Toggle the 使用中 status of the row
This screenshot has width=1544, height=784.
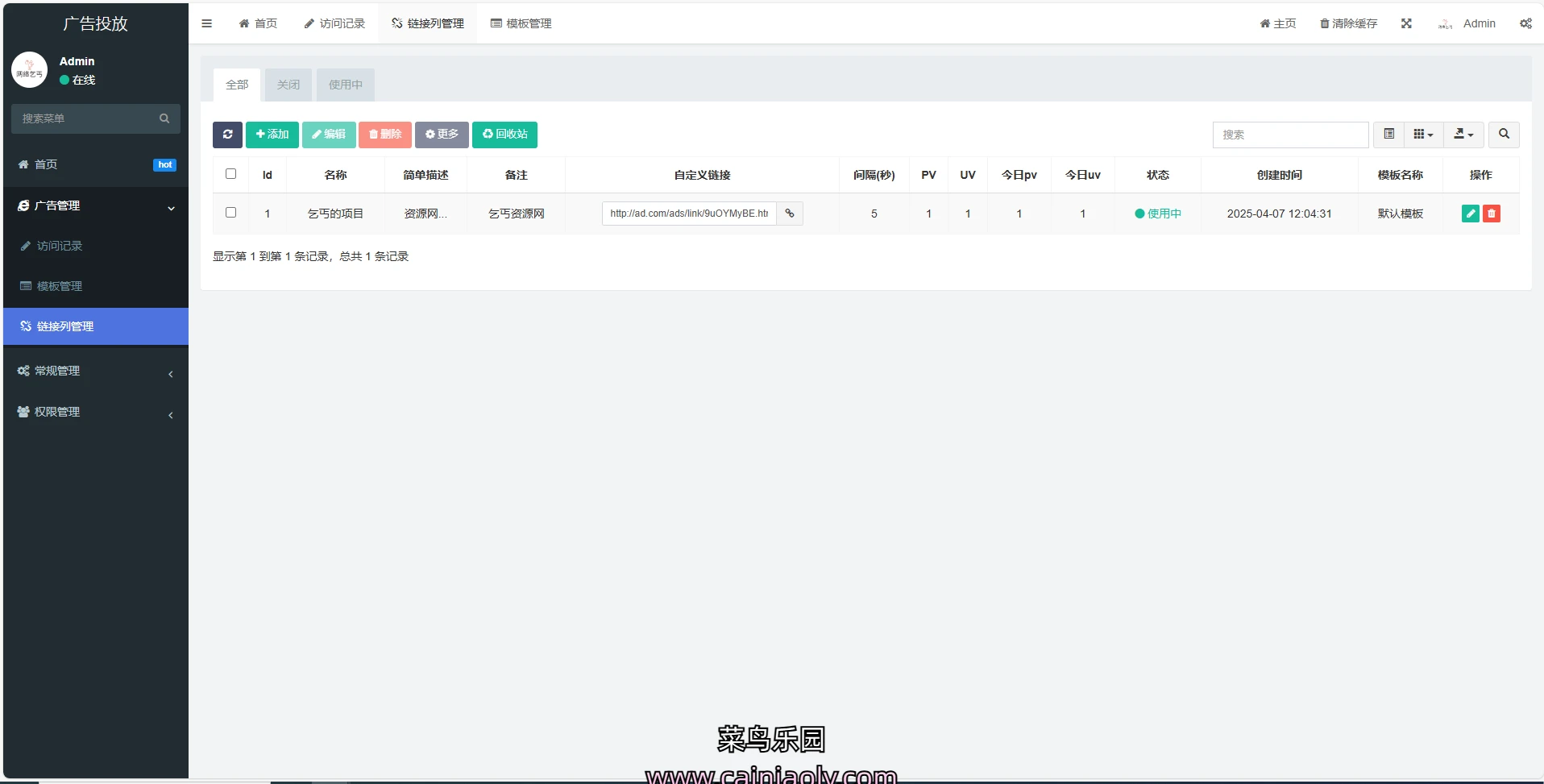(x=1158, y=214)
